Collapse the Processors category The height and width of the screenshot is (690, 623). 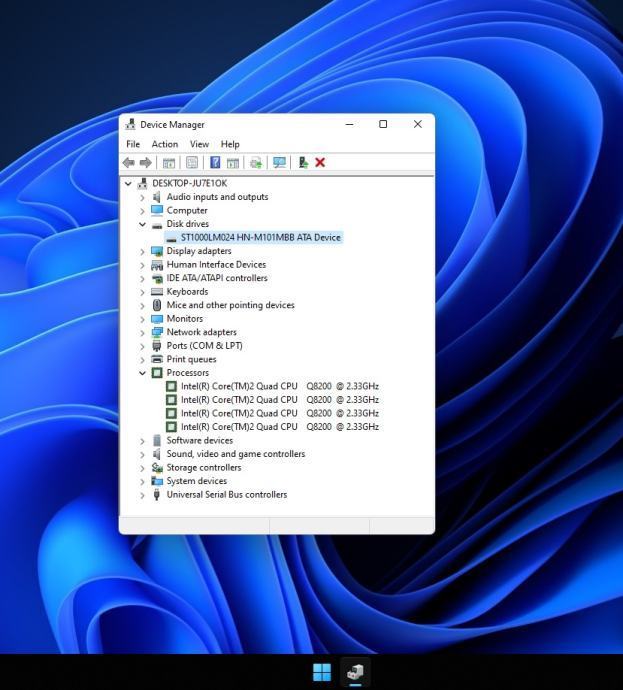point(143,373)
